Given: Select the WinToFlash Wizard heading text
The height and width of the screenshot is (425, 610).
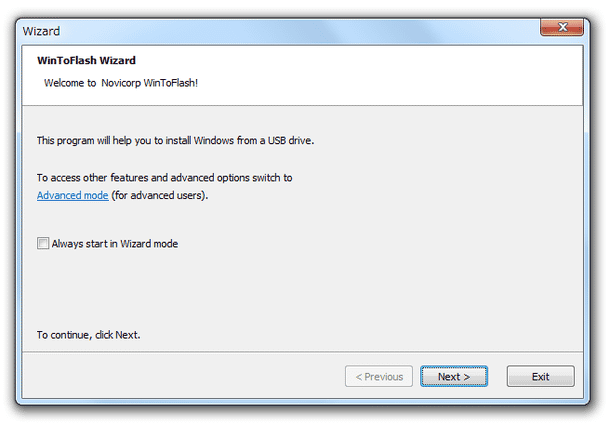Looking at the screenshot, I should pyautogui.click(x=86, y=60).
